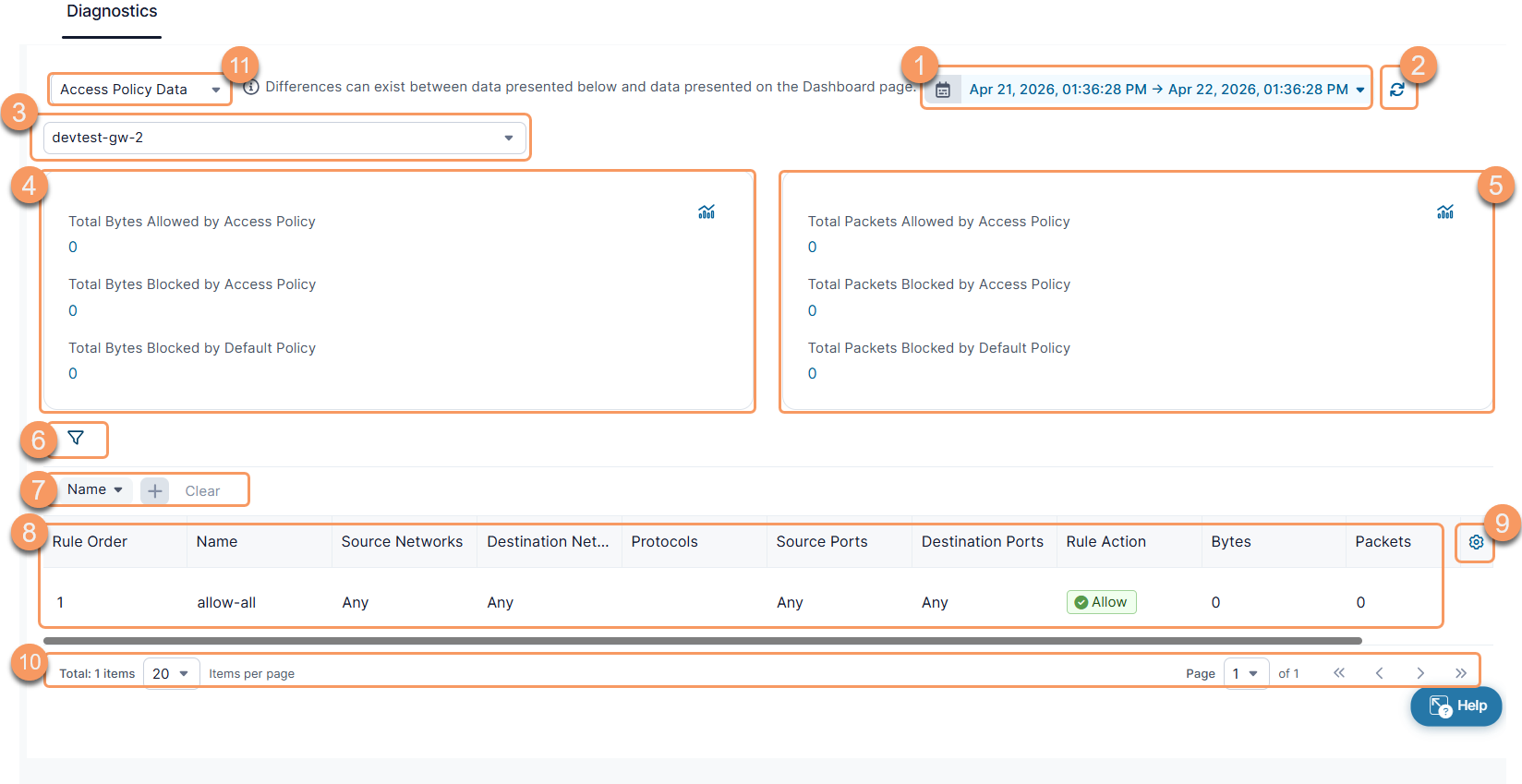Click the refresh data icon
This screenshot has height=784, width=1522.
click(1397, 90)
